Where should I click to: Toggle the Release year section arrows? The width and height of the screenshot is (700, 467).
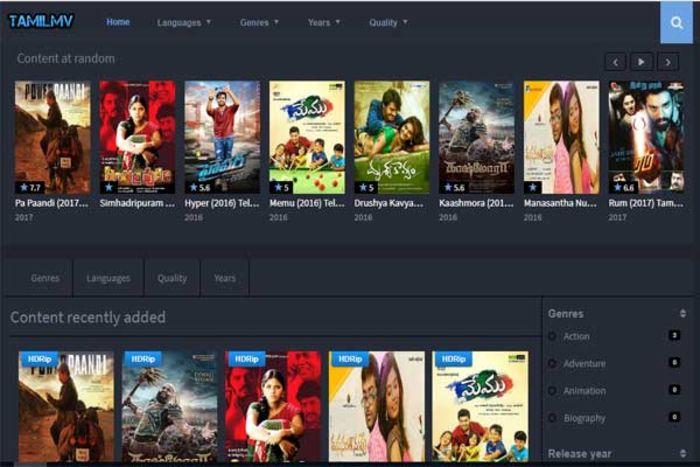pyautogui.click(x=683, y=454)
